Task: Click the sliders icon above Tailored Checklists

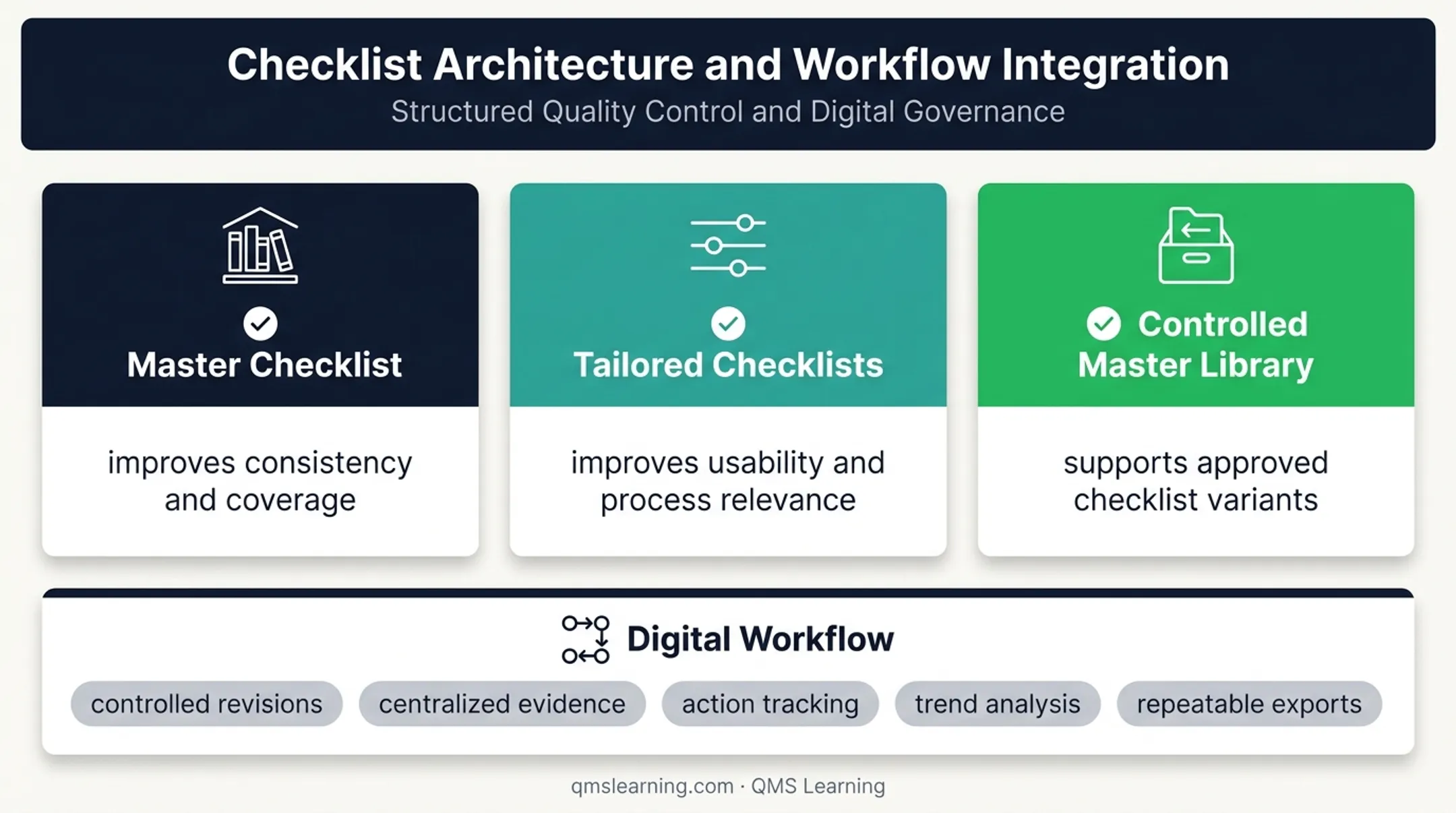Action: coord(728,245)
